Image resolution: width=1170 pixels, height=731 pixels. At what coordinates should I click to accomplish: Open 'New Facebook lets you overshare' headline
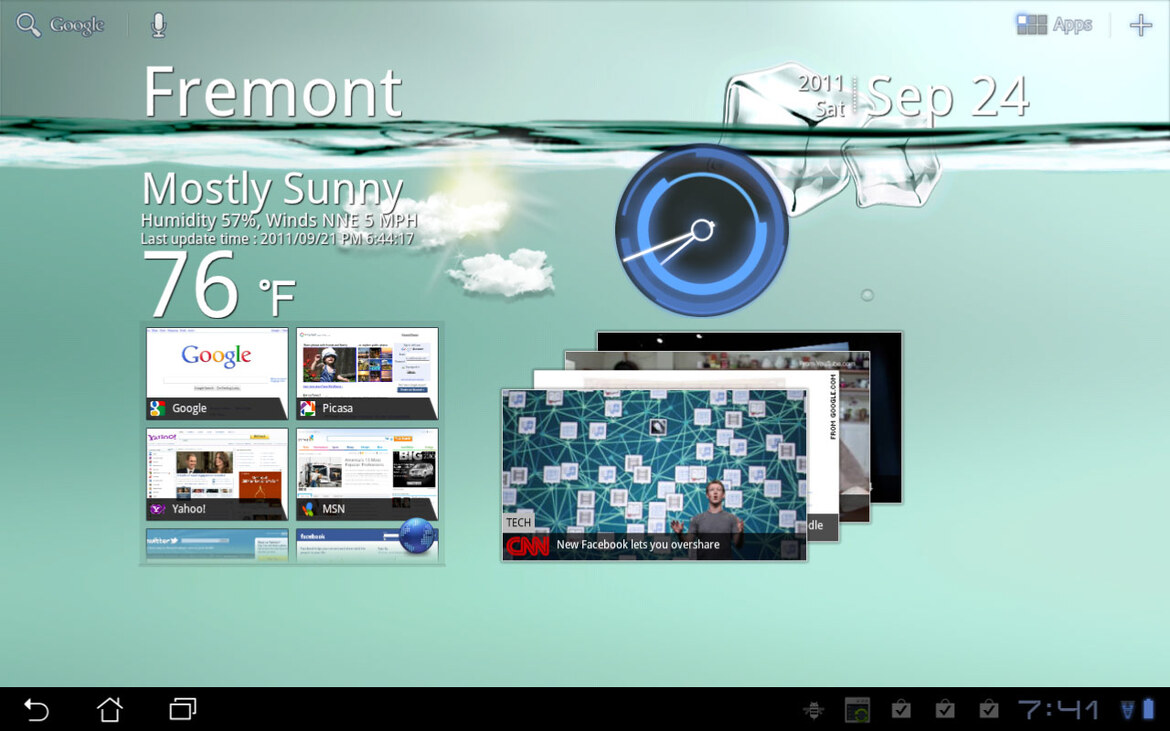tap(638, 545)
